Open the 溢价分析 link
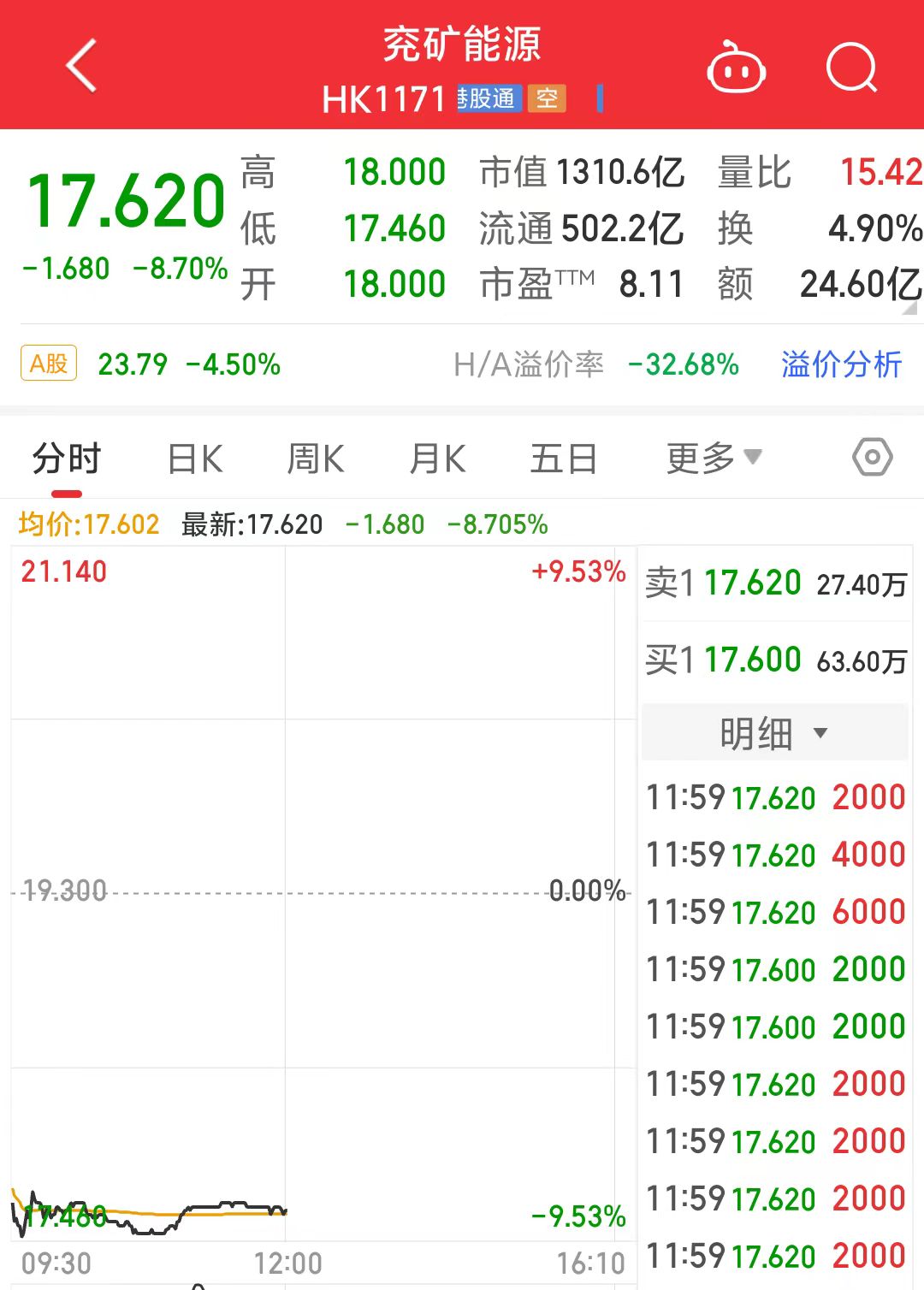Viewport: 924px width, 1290px height. 841,364
